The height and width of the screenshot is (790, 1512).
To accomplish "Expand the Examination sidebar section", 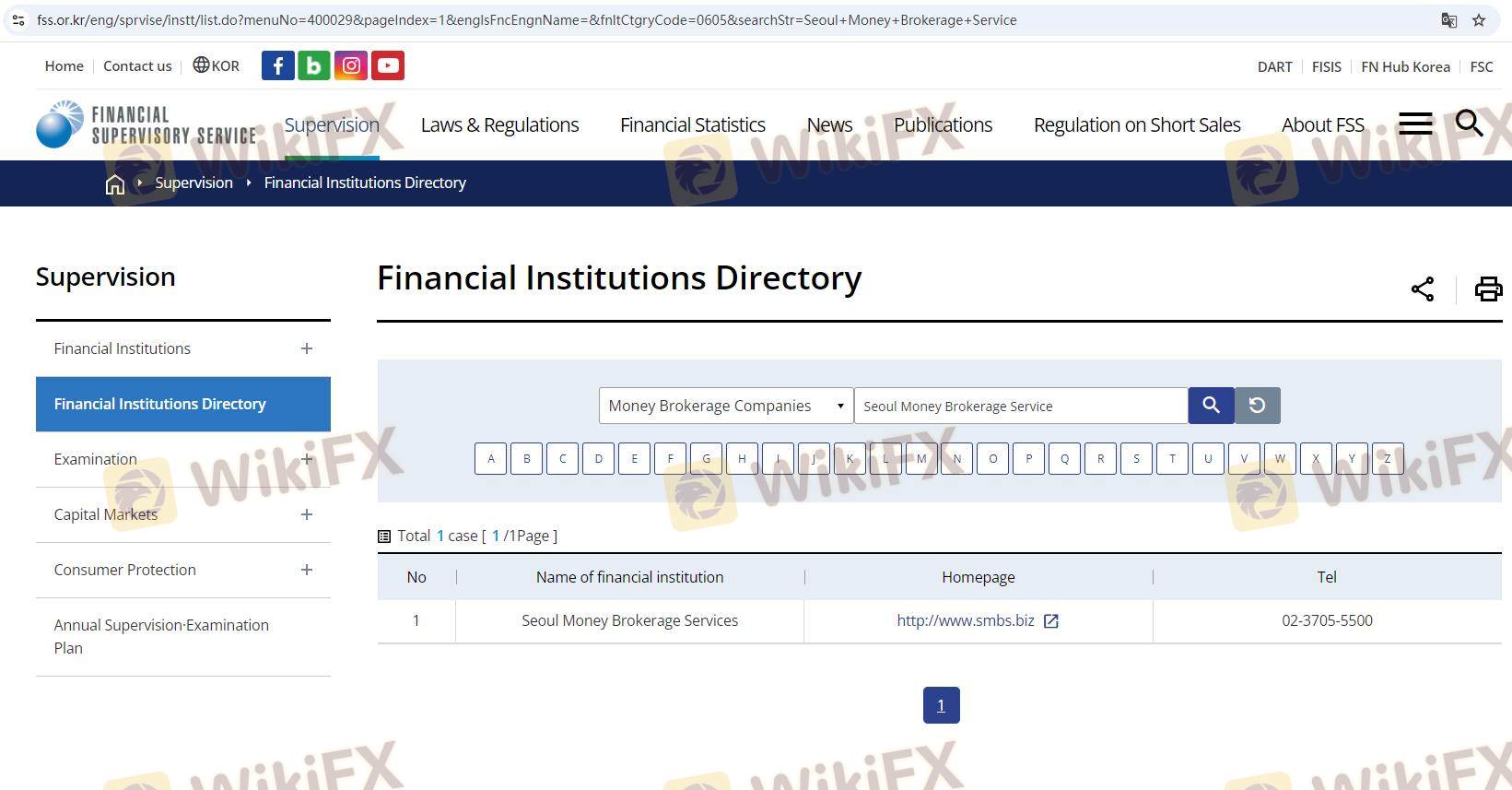I will 307,459.
